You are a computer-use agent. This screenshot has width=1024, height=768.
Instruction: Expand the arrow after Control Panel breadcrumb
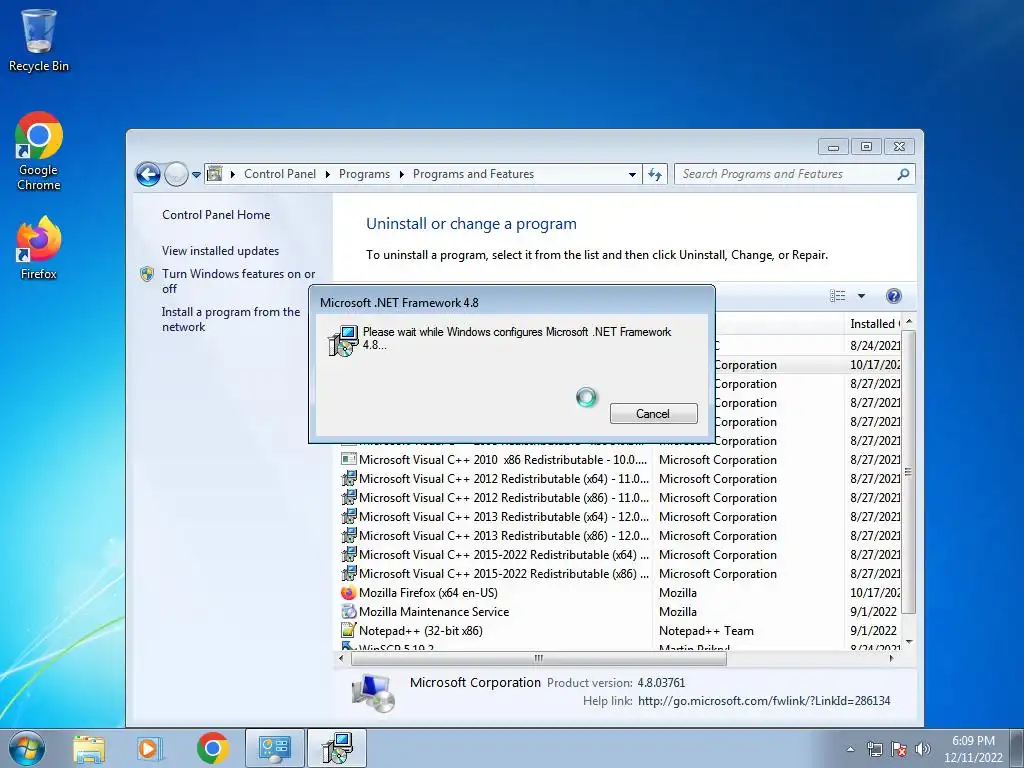328,174
